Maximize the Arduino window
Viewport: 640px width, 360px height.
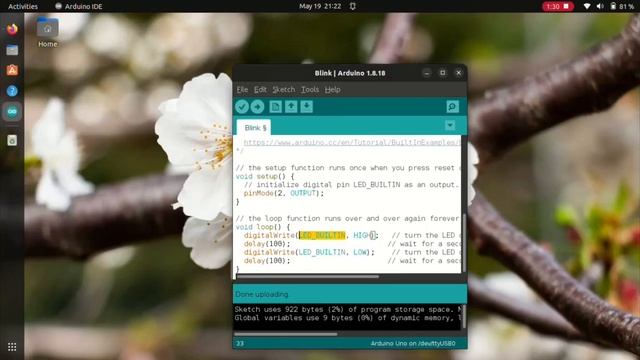point(442,73)
